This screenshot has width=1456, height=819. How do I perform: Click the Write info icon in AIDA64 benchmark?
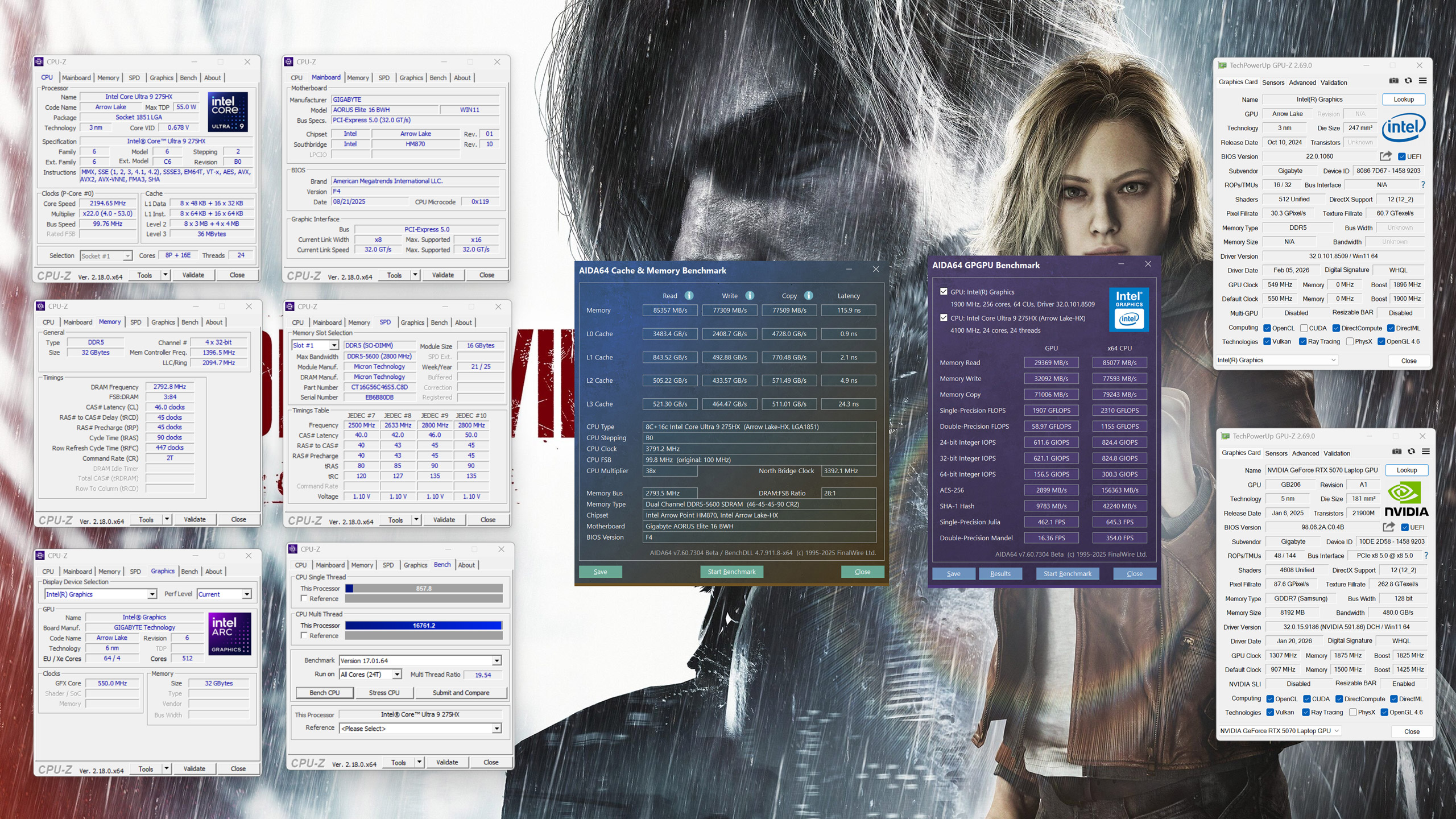pos(750,296)
